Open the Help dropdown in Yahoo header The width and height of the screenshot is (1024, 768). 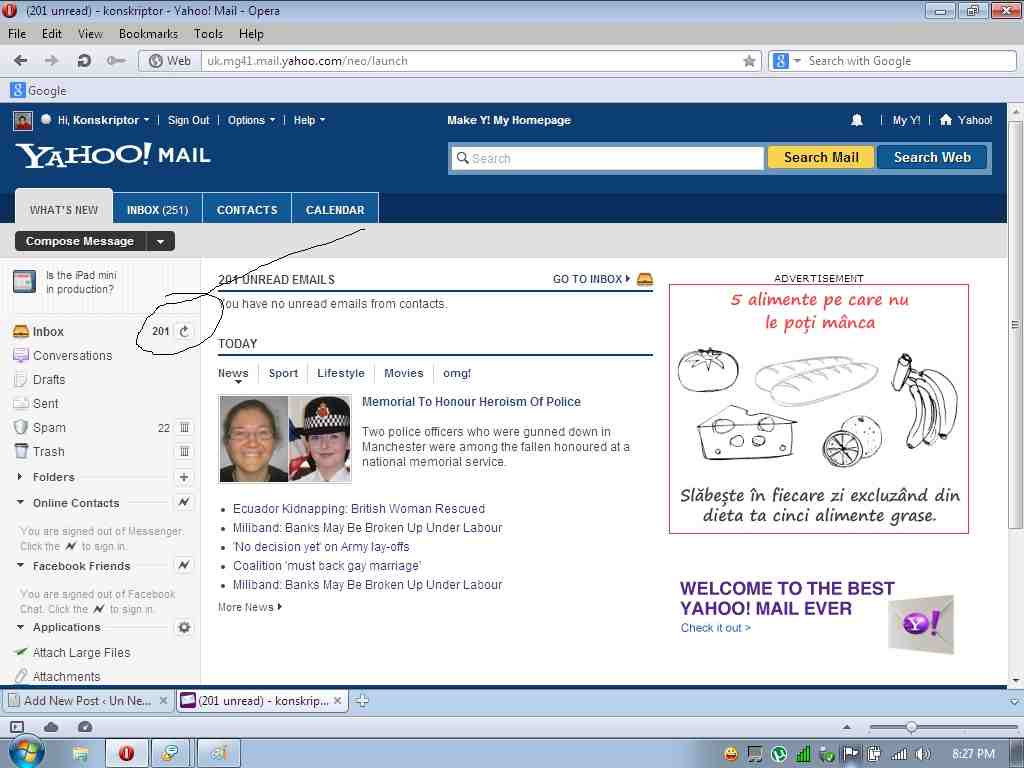pyautogui.click(x=309, y=120)
